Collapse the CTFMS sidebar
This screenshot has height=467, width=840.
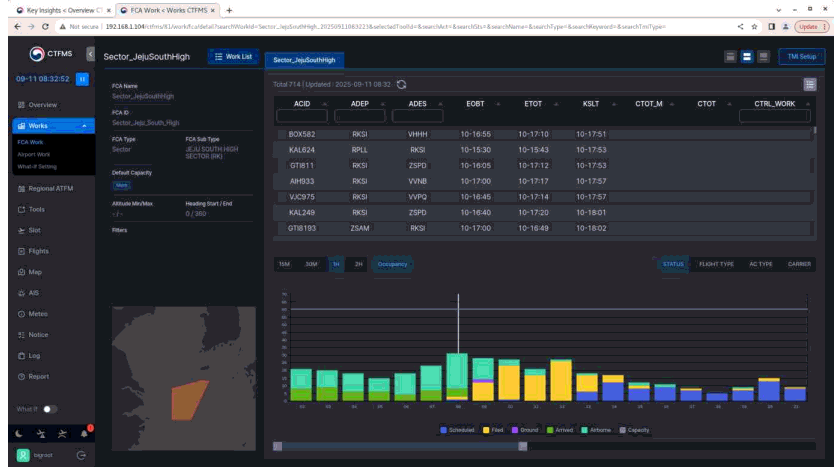coord(90,54)
